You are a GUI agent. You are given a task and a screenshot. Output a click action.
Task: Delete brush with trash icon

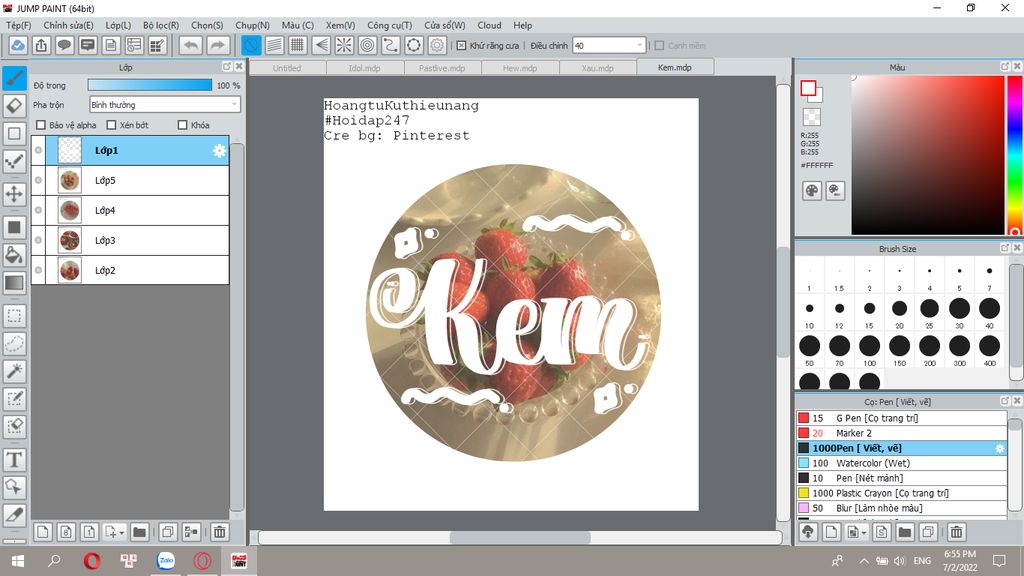956,532
